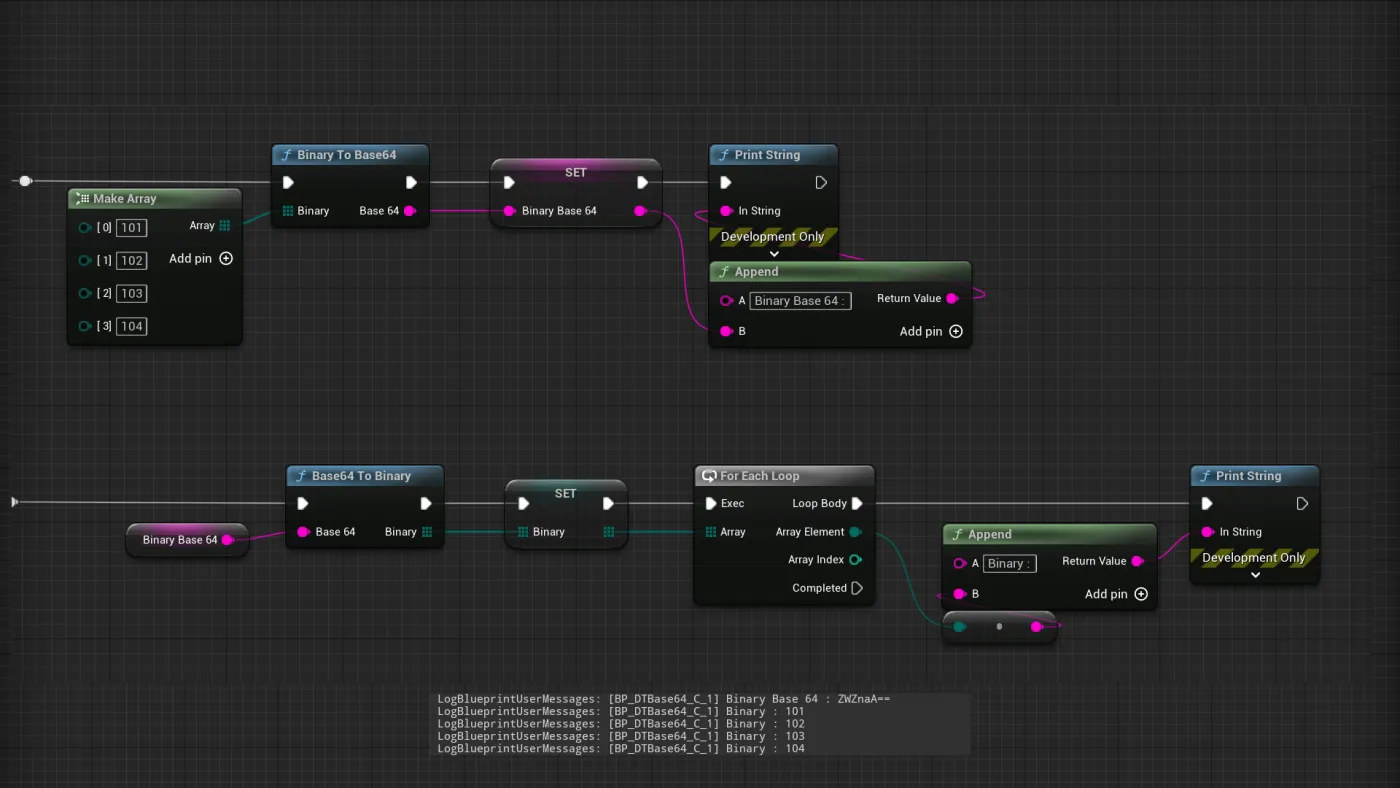Click exec input pin of Binary To Base64
This screenshot has width=1400, height=788.
[288, 182]
